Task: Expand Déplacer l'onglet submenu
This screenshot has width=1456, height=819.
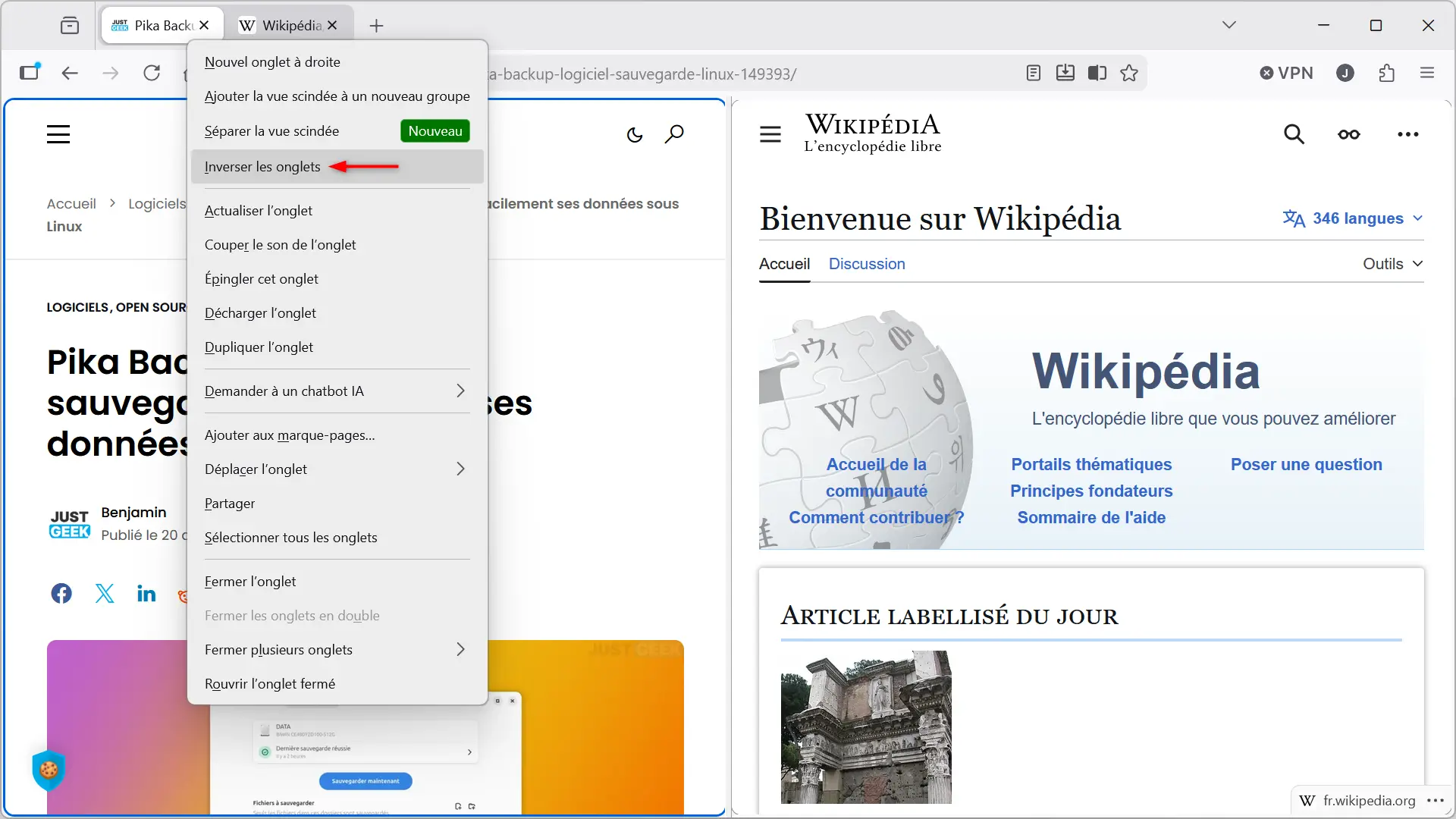Action: [x=337, y=469]
